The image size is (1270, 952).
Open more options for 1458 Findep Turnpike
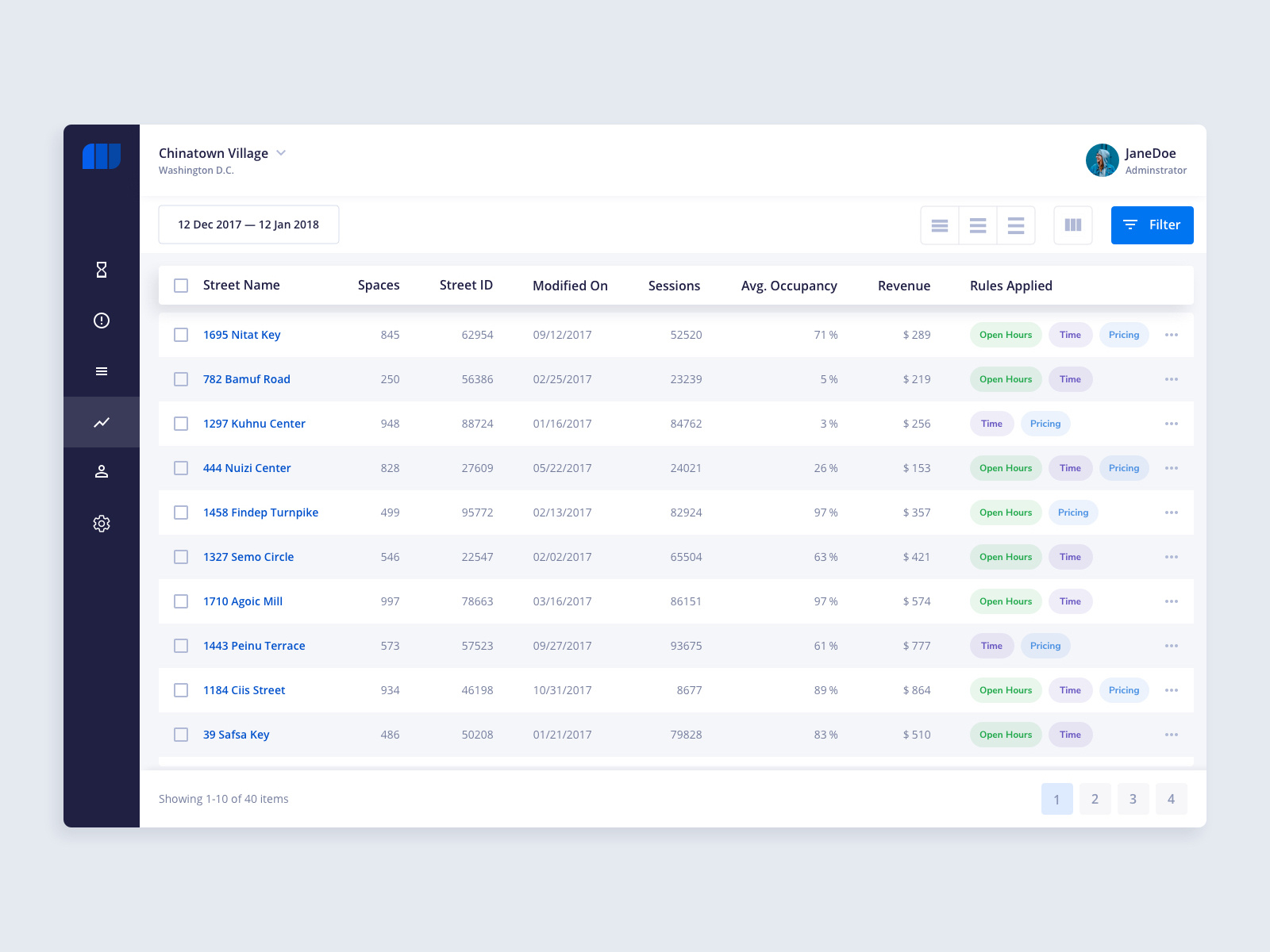point(1172,512)
